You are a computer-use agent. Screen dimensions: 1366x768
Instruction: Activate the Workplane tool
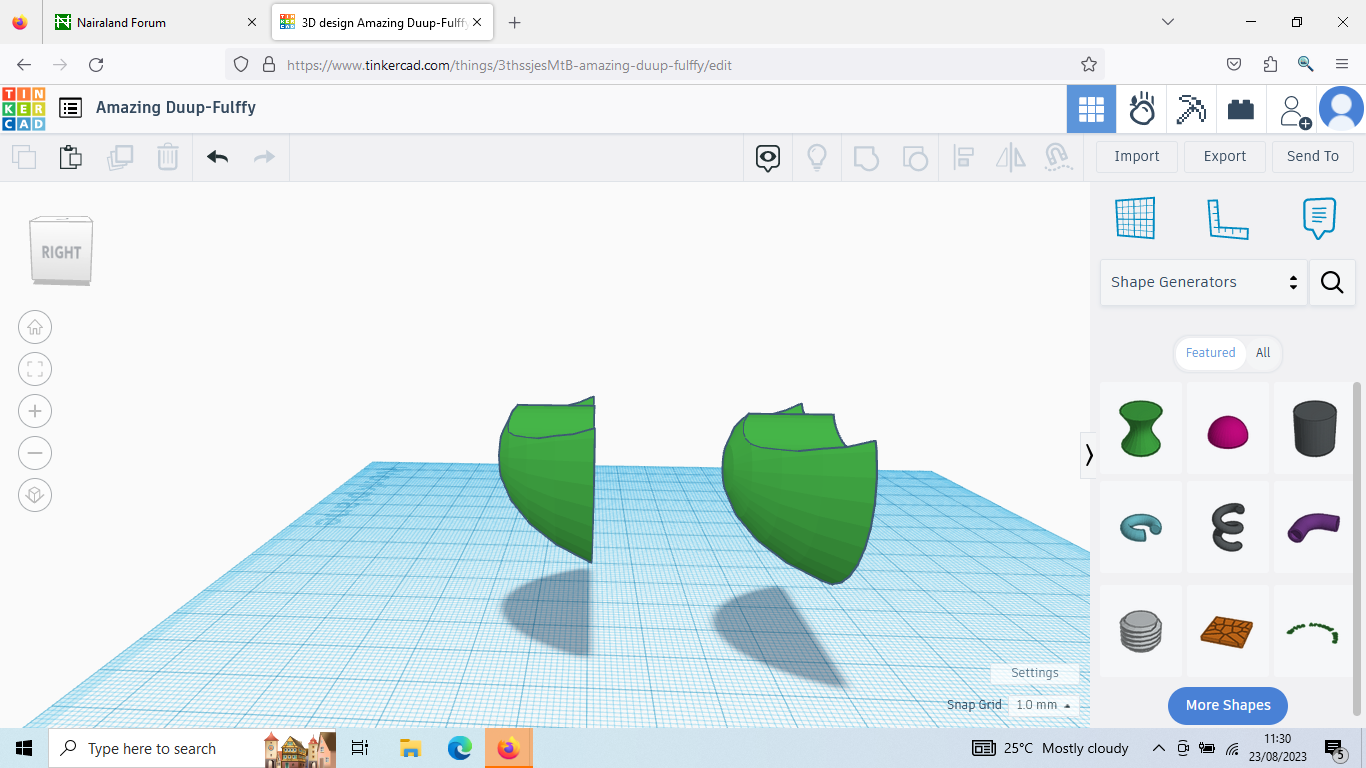click(x=1135, y=218)
